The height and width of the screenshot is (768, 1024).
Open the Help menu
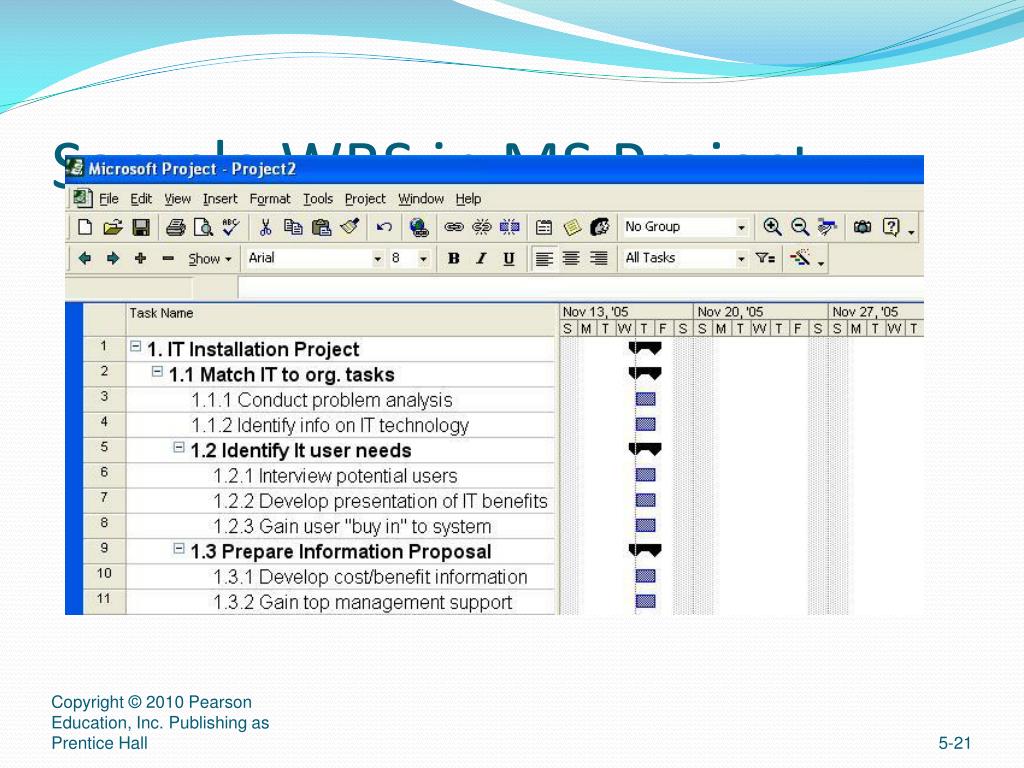pos(468,199)
